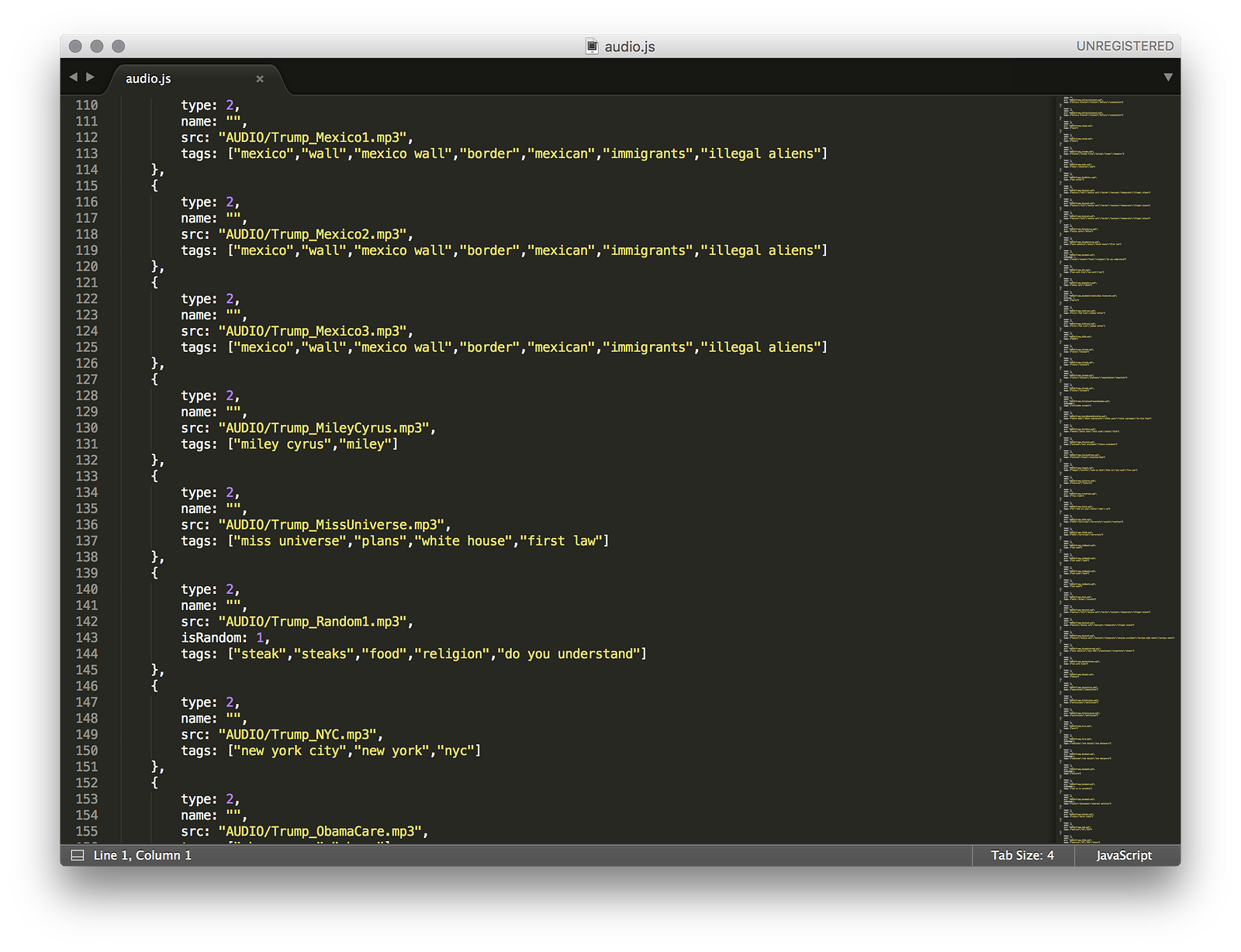This screenshot has height=952, width=1241.
Task: Click the "new york city" tag string
Action: 290,751
